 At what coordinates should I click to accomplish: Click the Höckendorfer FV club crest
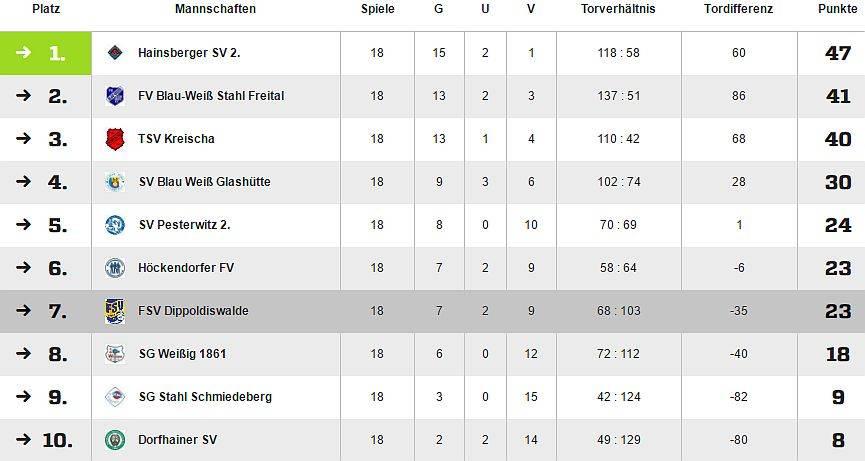click(115, 268)
